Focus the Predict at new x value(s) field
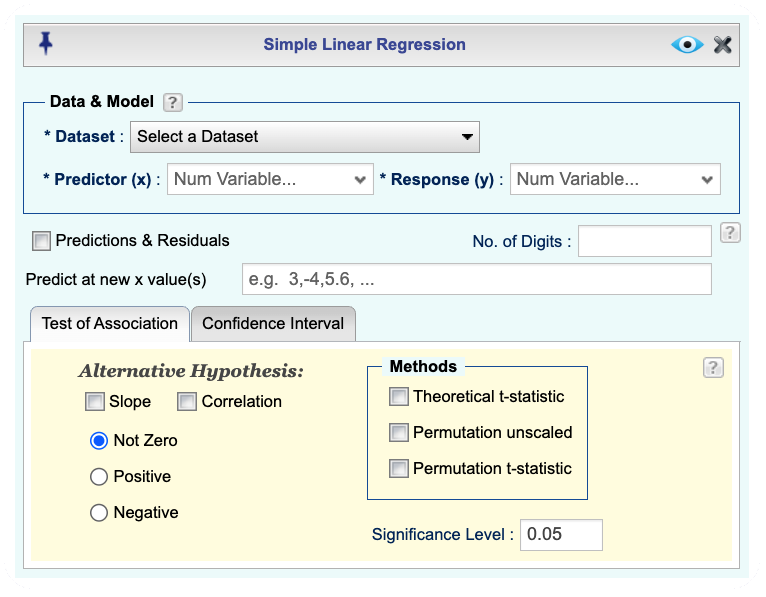 (x=477, y=279)
